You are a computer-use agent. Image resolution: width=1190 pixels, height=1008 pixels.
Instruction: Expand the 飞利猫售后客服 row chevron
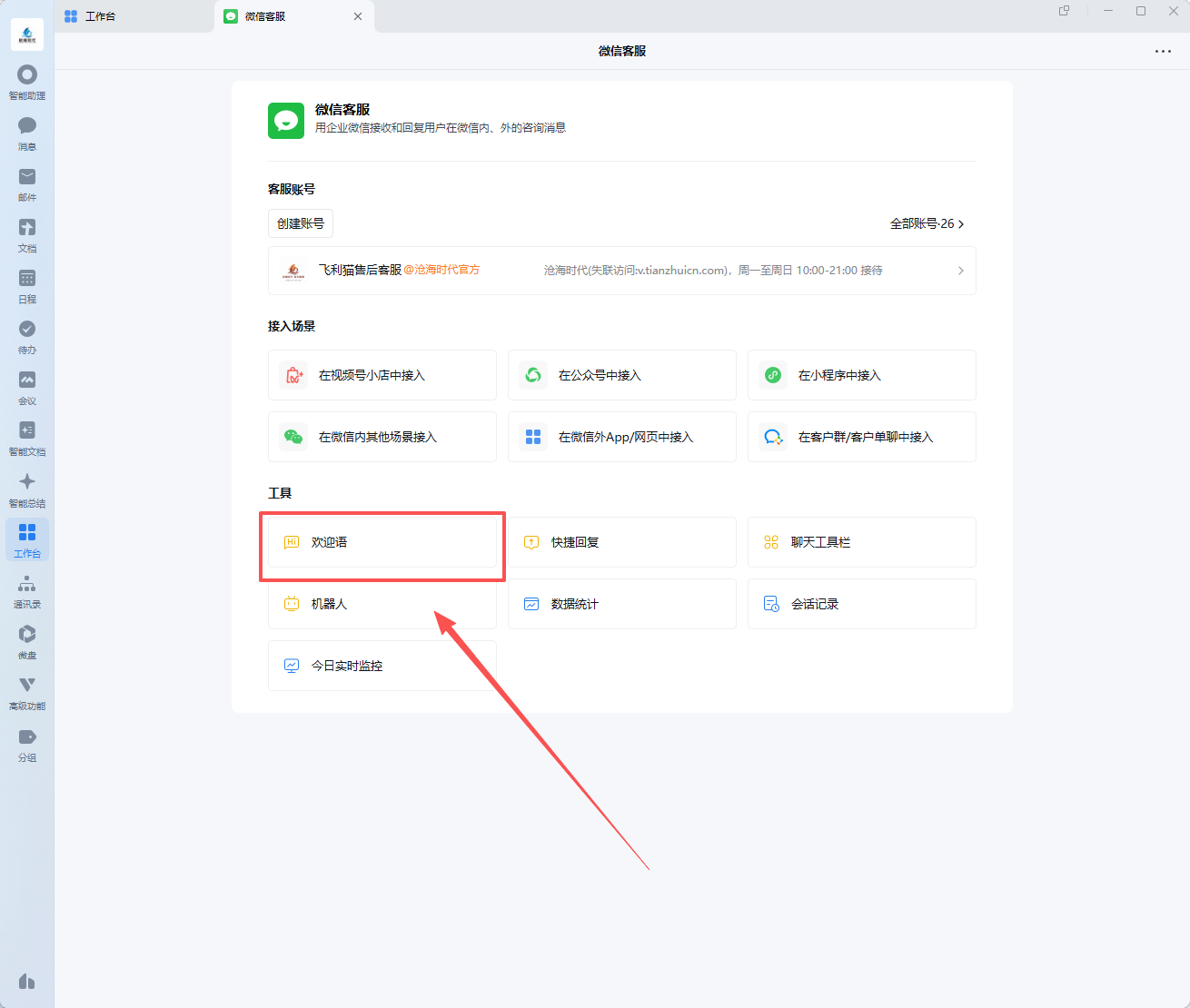[x=961, y=271]
